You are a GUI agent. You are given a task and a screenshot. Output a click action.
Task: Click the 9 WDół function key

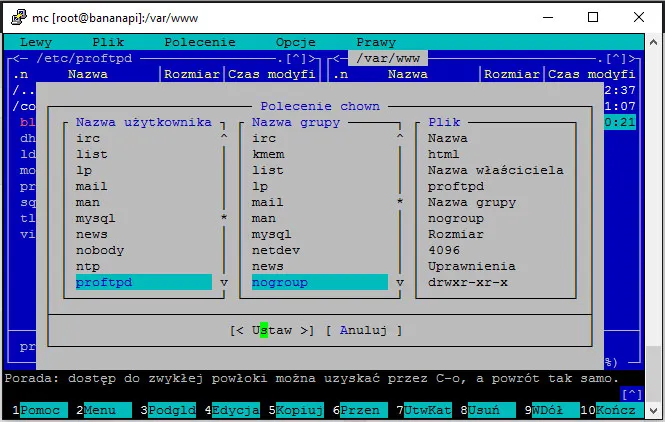click(552, 410)
